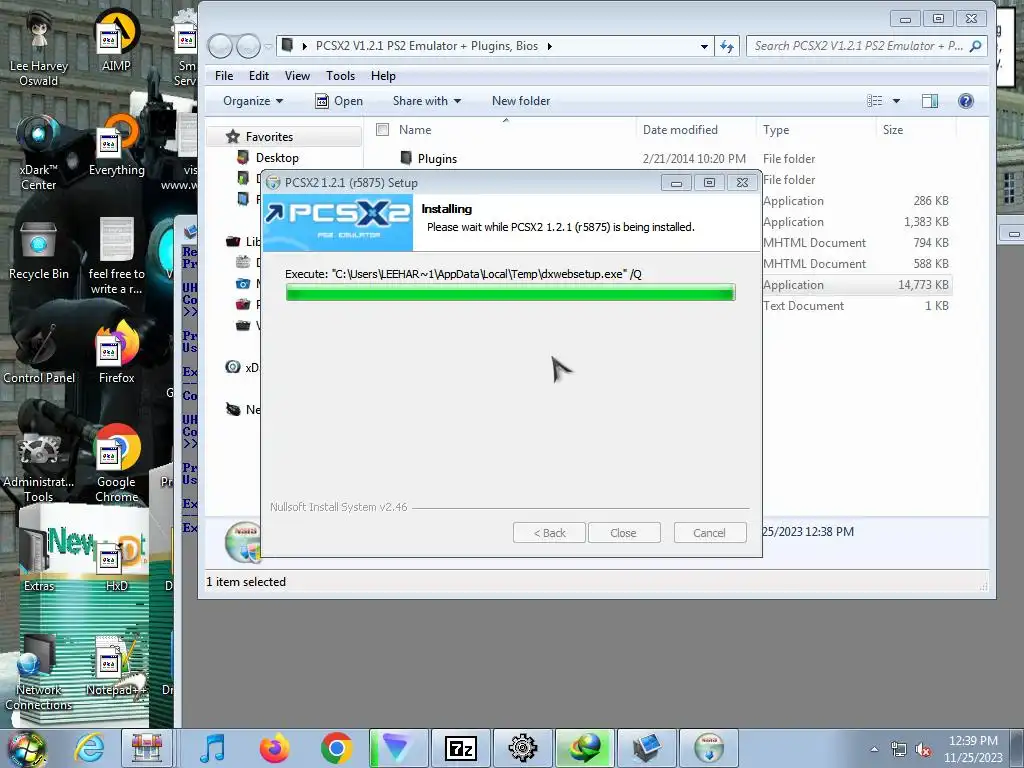Click Back in PCSX2 Setup
Viewport: 1024px width, 768px height.
pyautogui.click(x=550, y=533)
